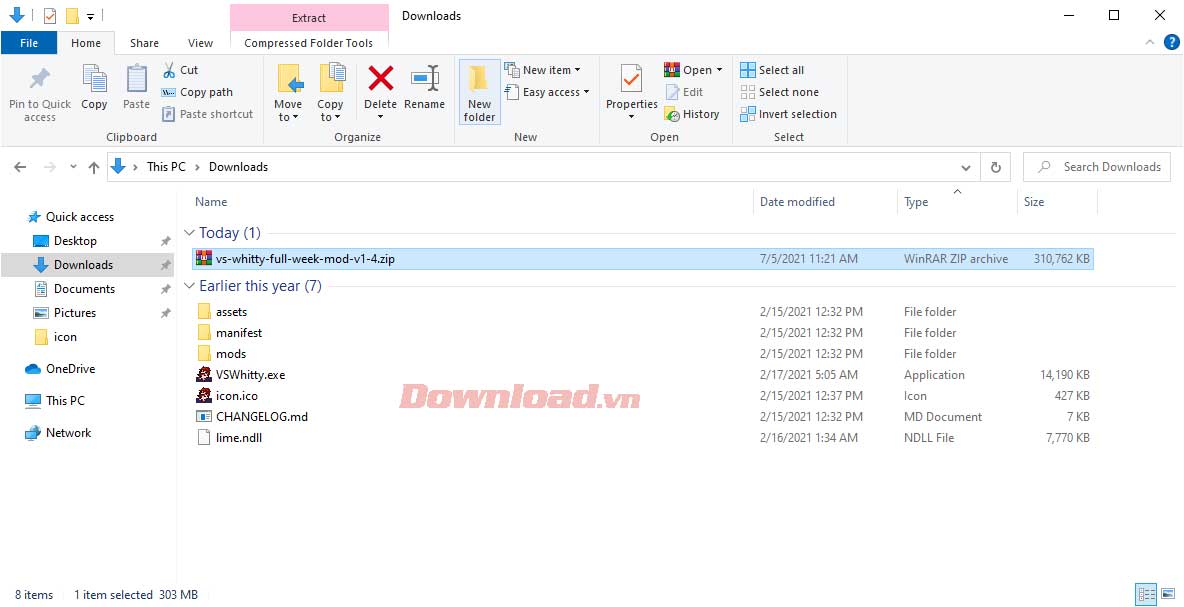Click the Edit ribbon item
Viewport: 1184px width, 607px height.
[x=684, y=92]
